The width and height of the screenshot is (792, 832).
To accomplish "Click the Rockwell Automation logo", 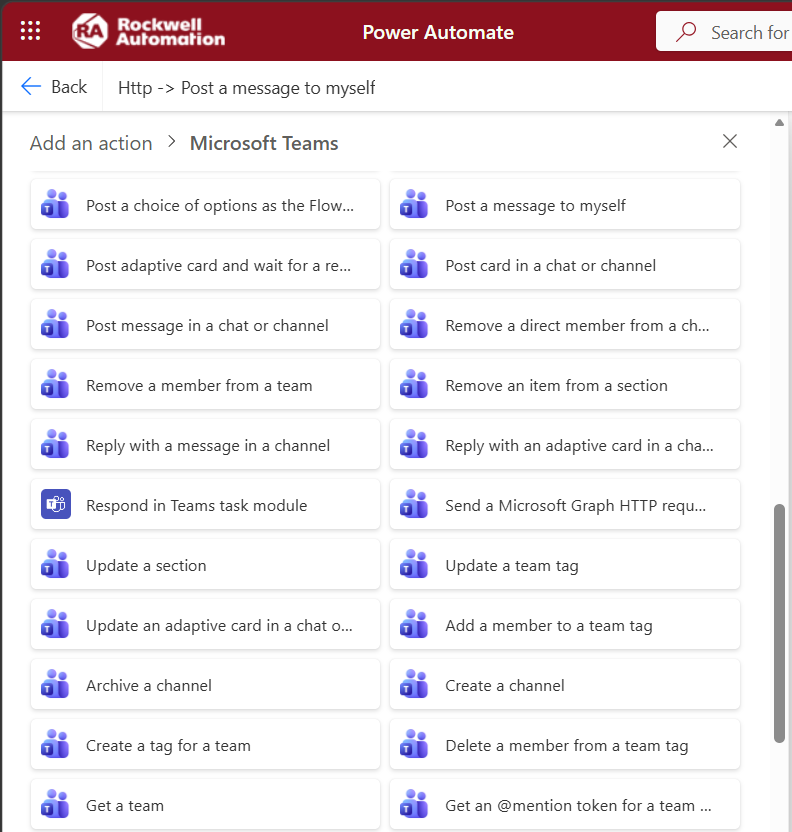I will tap(149, 31).
